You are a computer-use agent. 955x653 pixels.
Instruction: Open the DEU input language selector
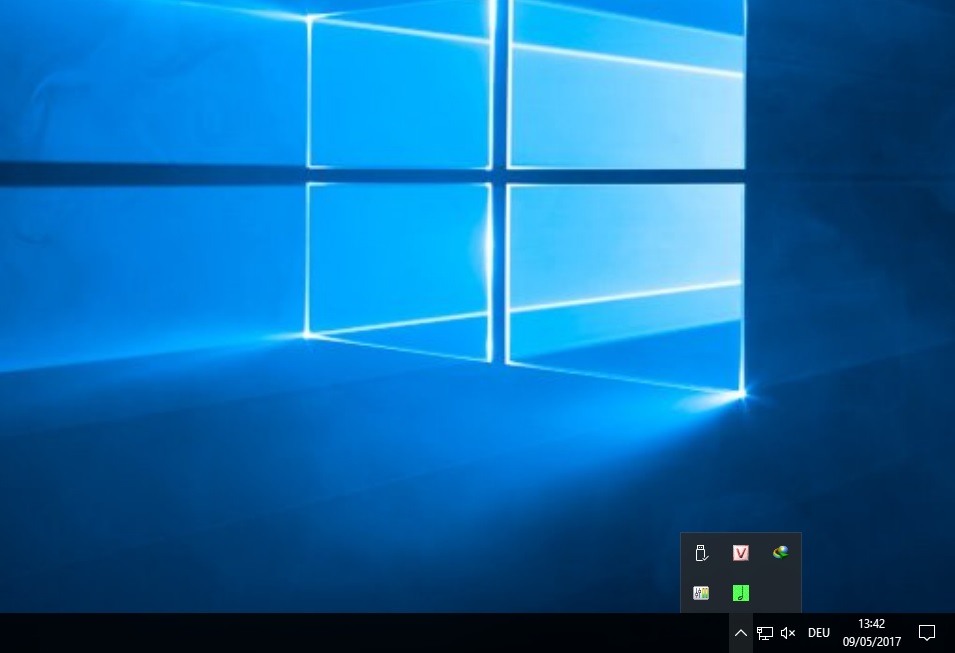point(819,633)
